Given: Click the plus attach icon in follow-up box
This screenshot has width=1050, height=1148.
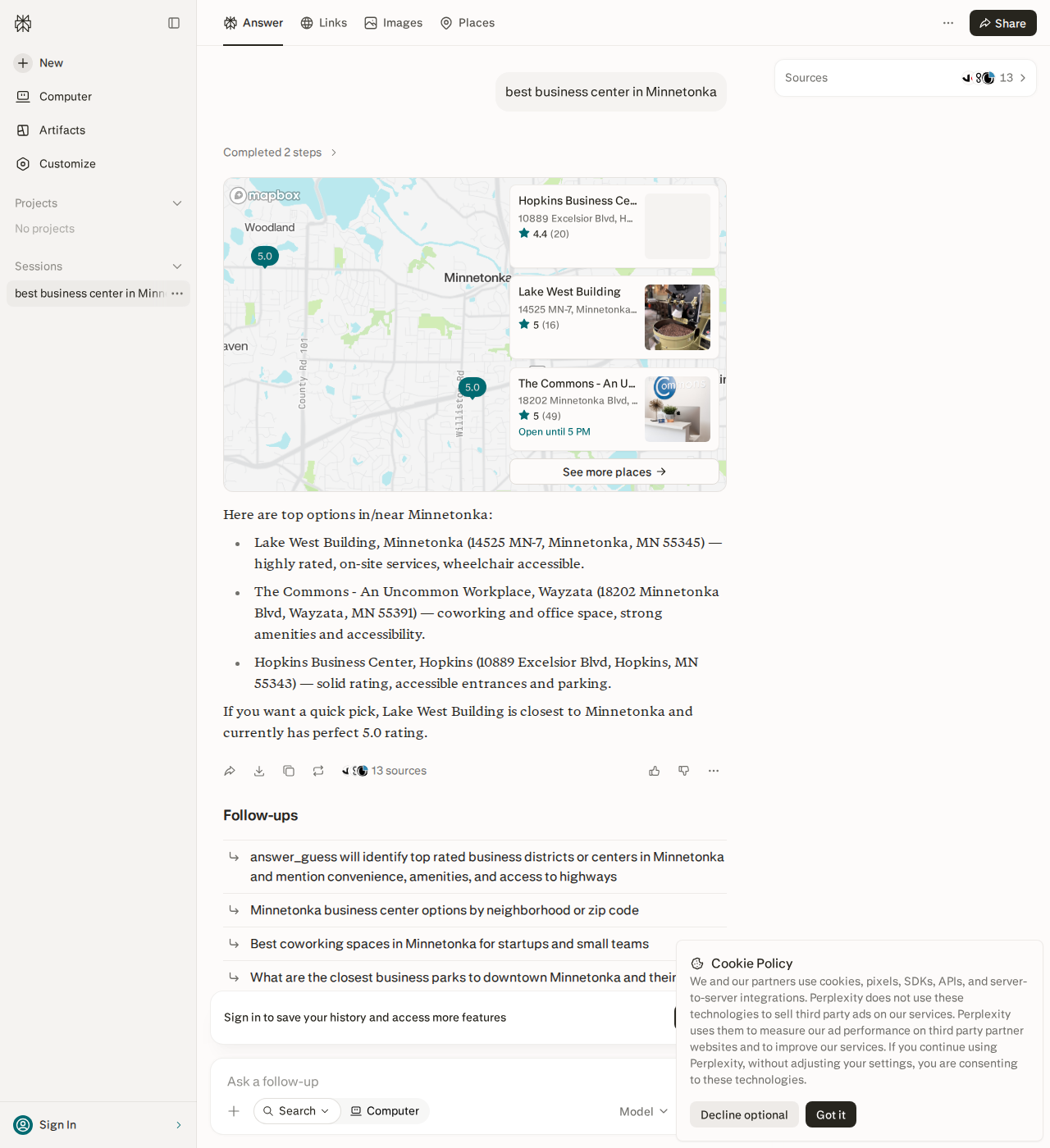Looking at the screenshot, I should coord(234,1111).
